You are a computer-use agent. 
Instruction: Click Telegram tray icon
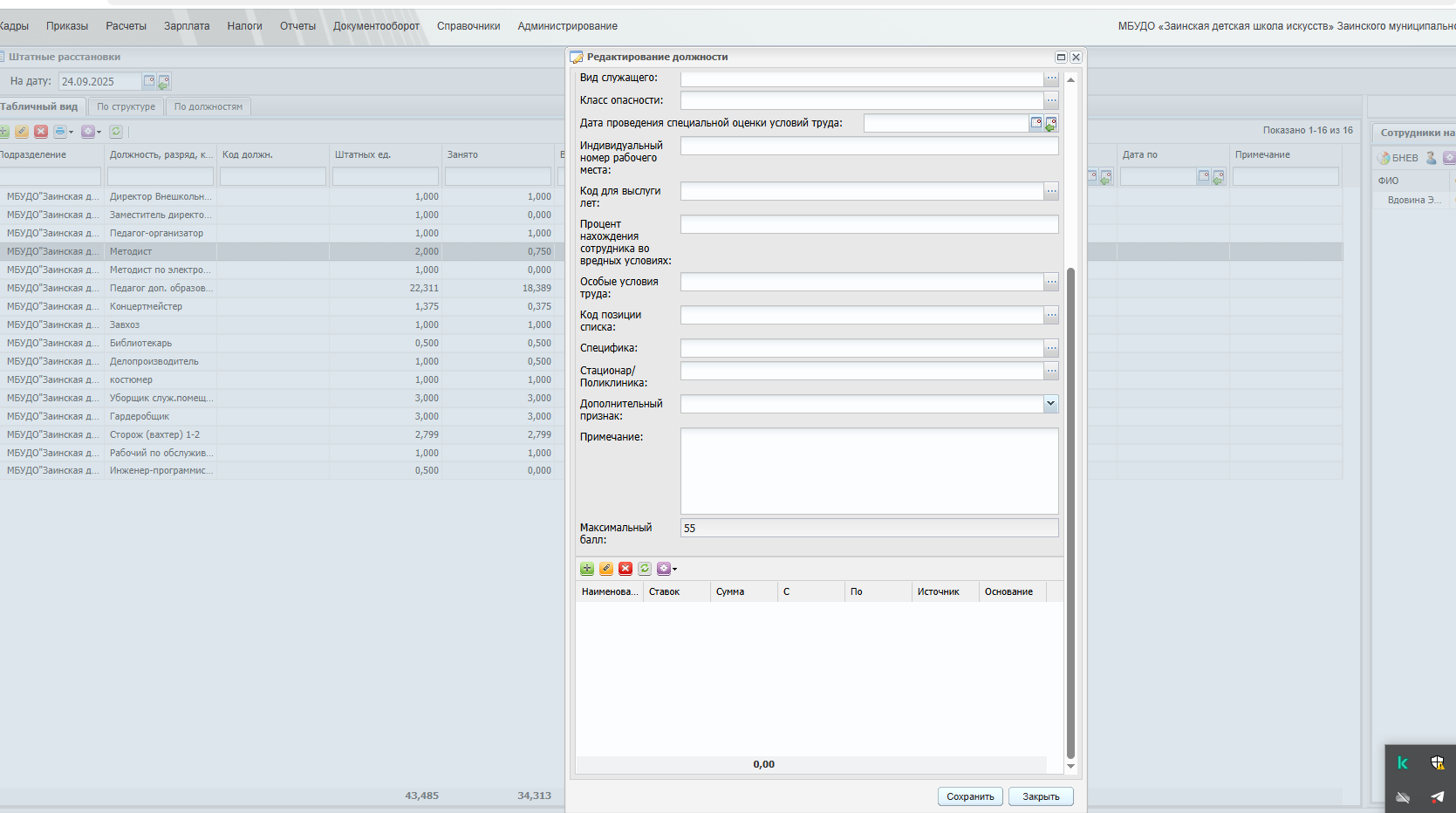pyautogui.click(x=1438, y=796)
